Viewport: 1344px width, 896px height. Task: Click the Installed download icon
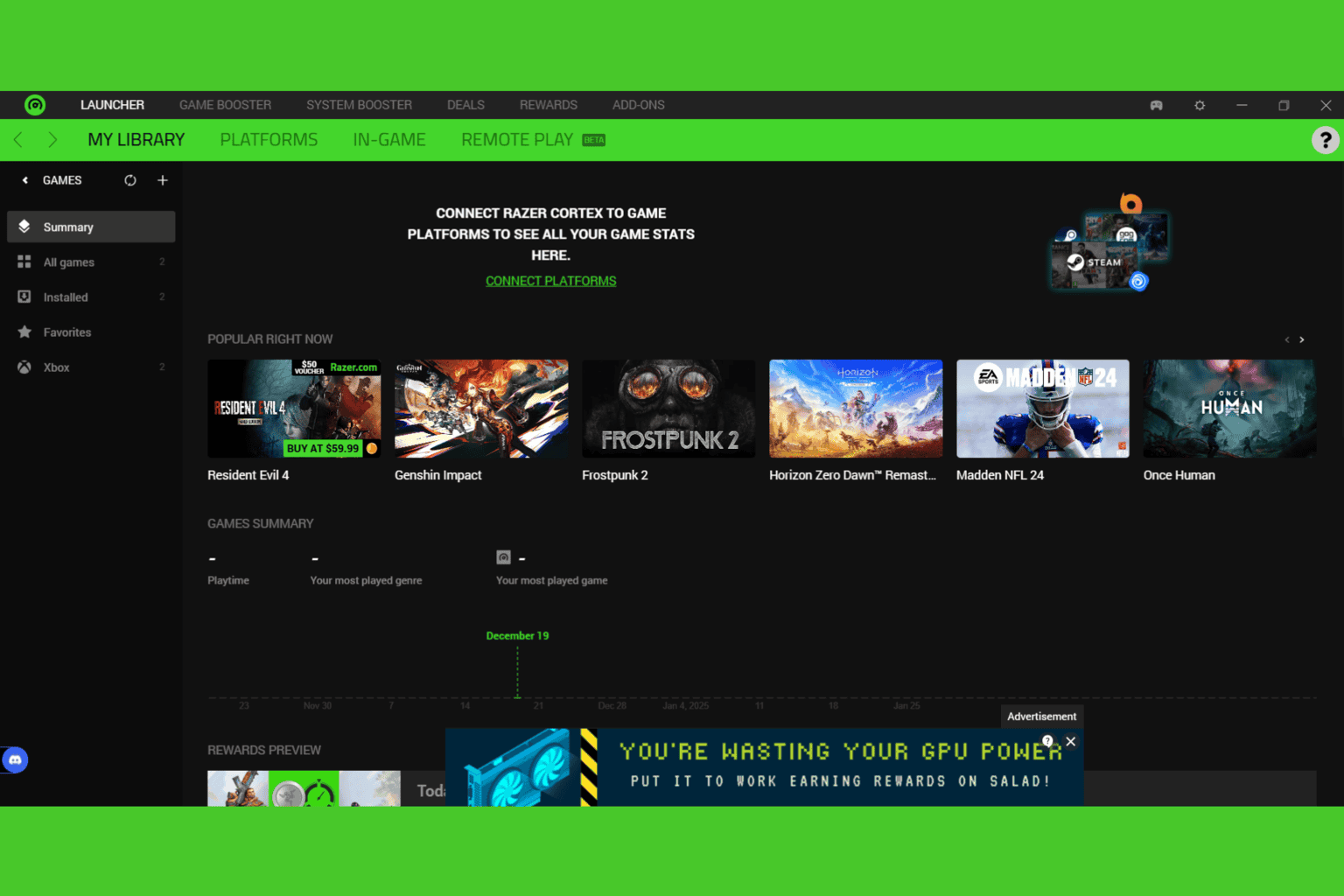[x=24, y=297]
